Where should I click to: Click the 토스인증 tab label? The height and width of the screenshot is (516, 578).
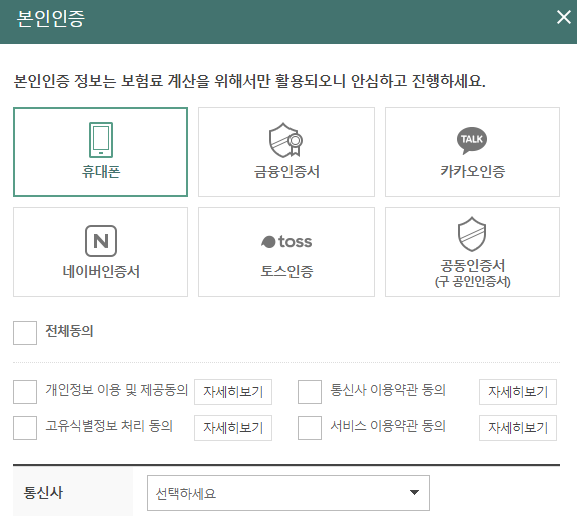point(286,272)
